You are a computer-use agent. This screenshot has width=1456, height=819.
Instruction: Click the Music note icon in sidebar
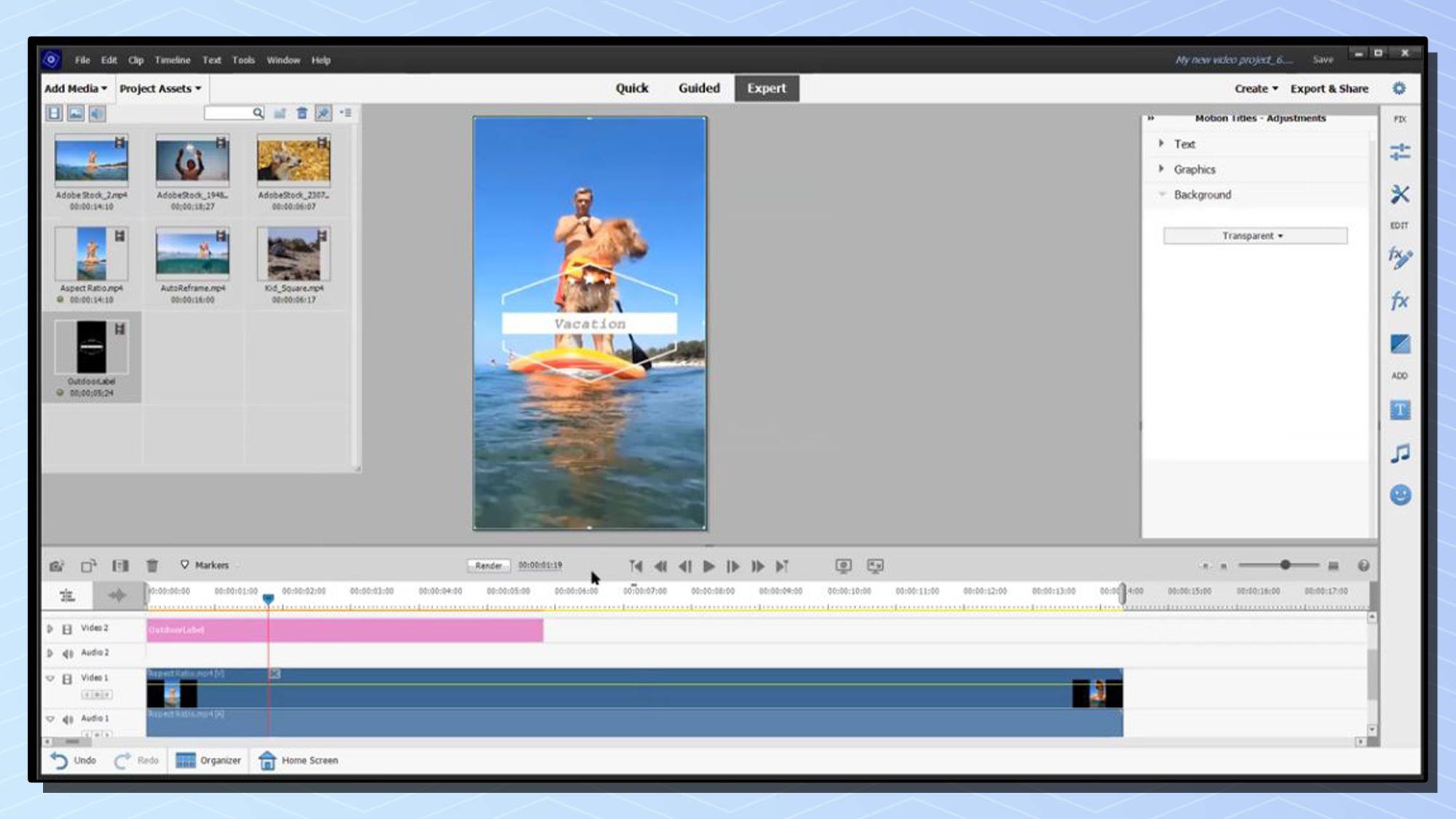[1399, 452]
